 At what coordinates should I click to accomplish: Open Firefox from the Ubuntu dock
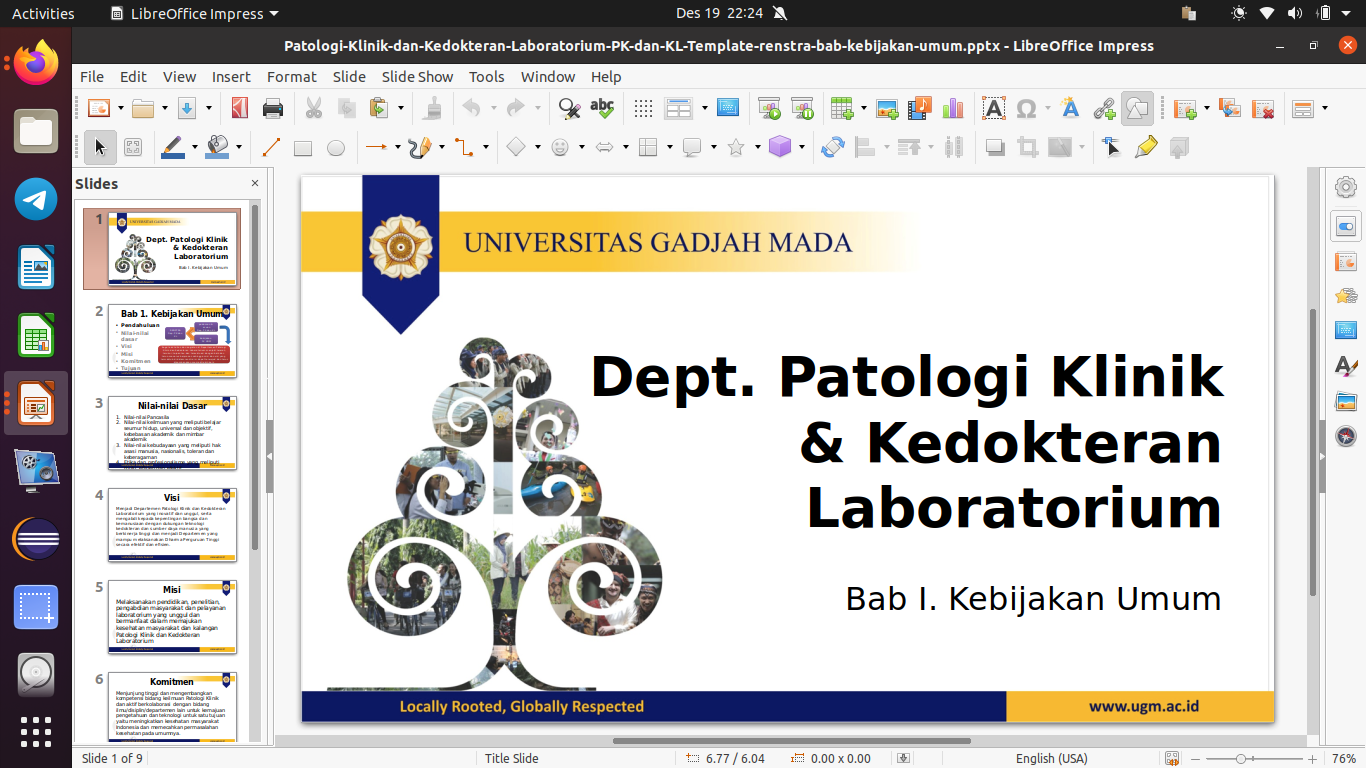[x=36, y=62]
